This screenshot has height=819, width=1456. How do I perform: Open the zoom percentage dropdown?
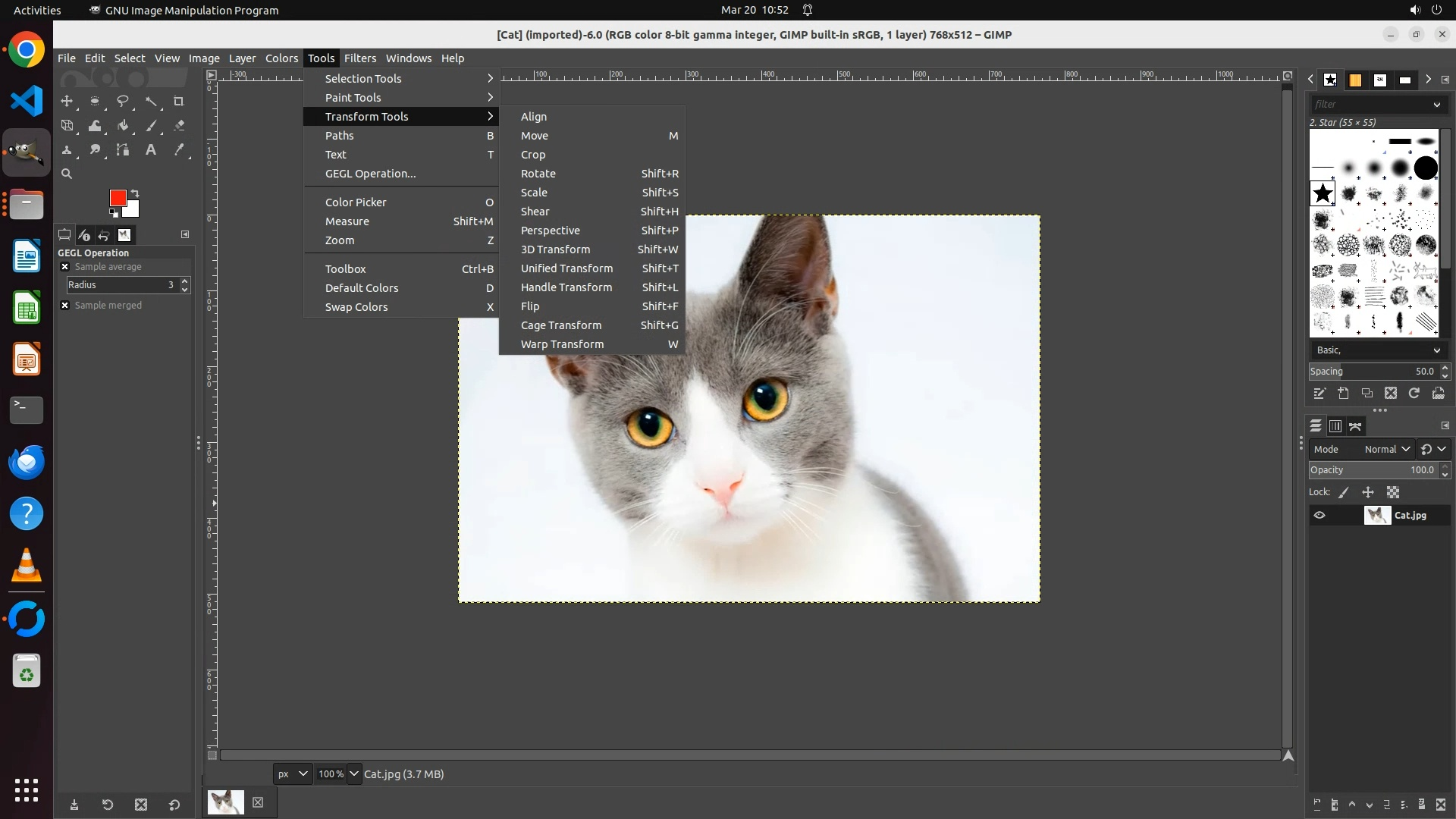pyautogui.click(x=353, y=774)
